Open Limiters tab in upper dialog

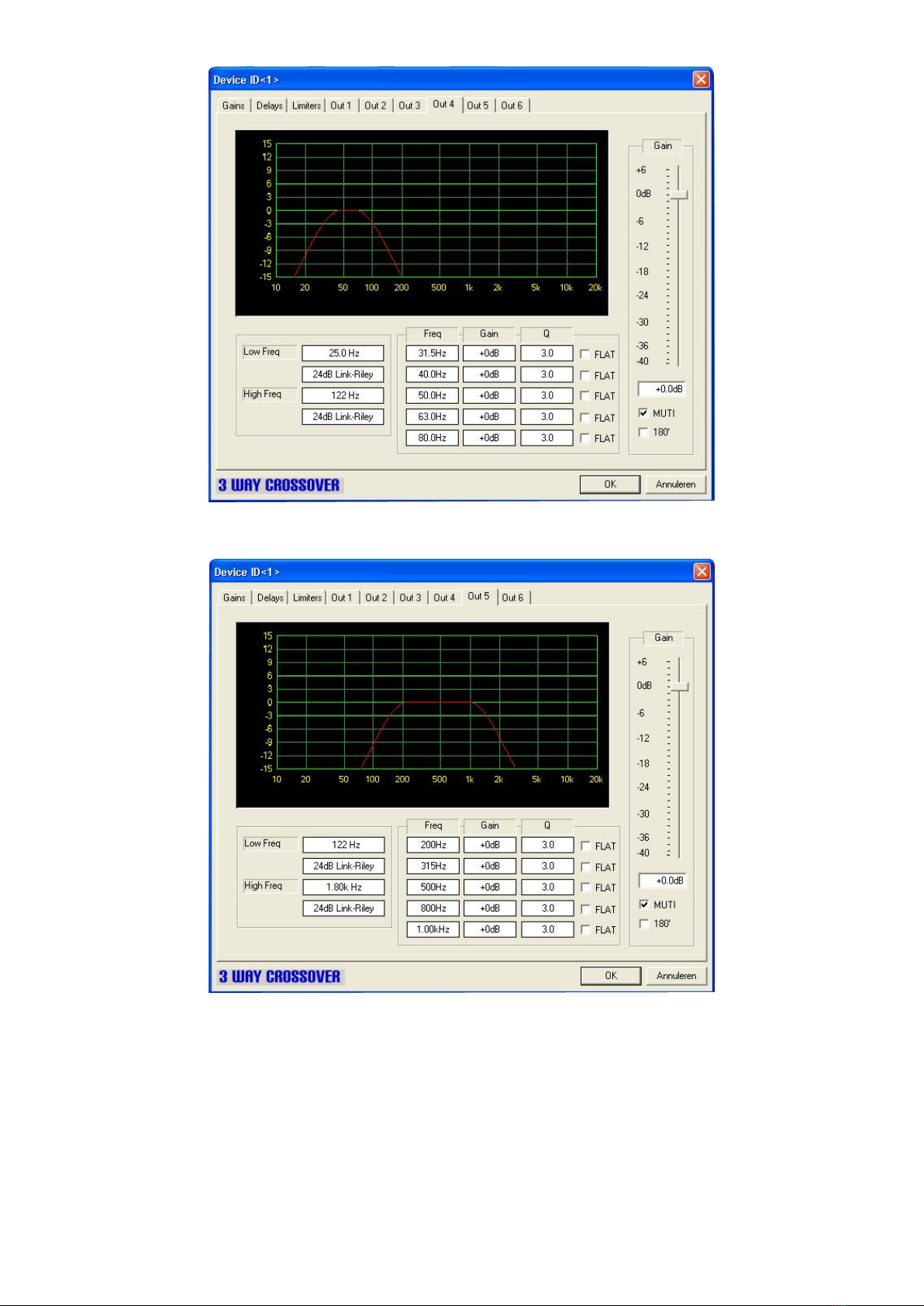tap(306, 105)
